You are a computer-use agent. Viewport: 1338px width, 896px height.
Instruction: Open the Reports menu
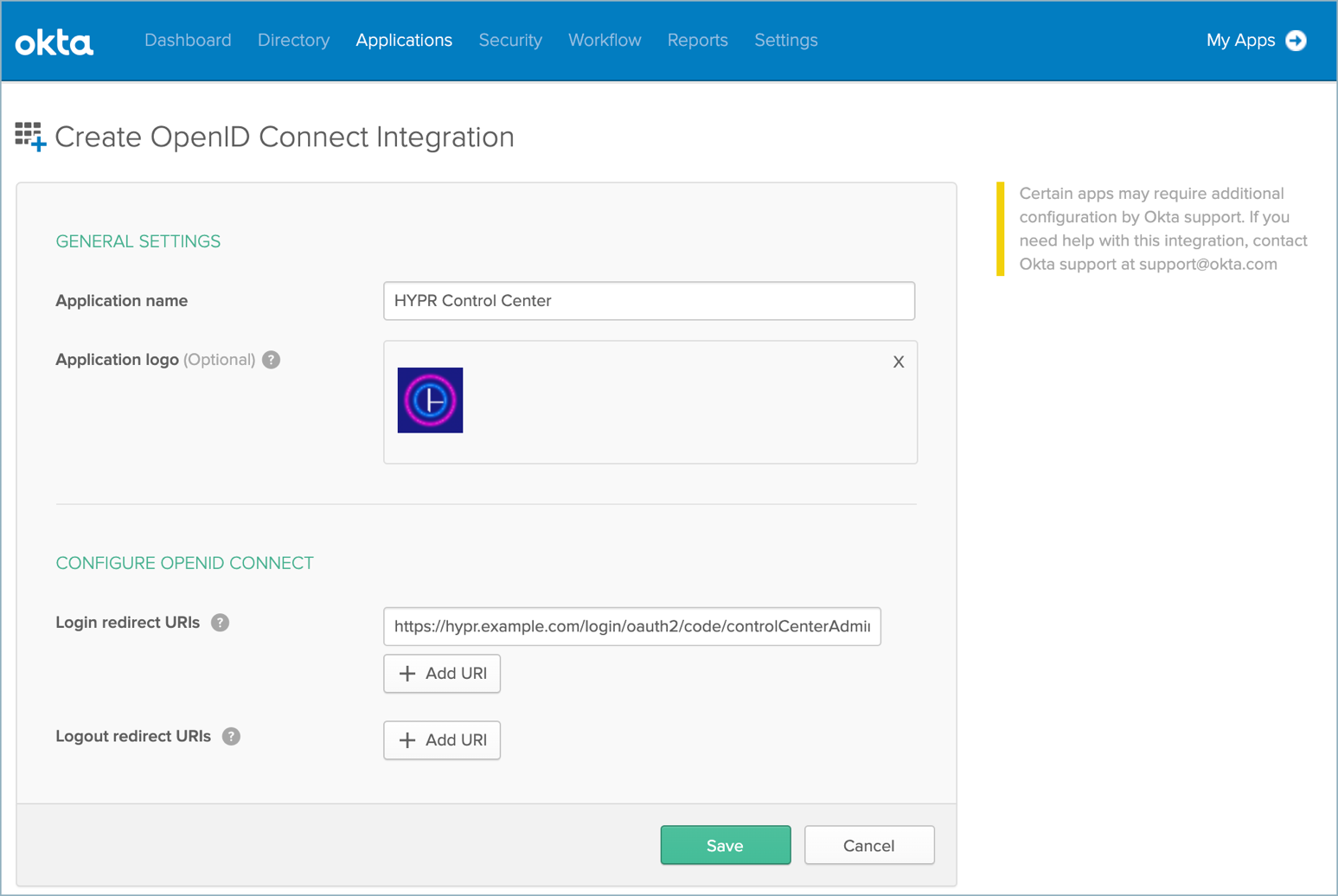(x=697, y=41)
